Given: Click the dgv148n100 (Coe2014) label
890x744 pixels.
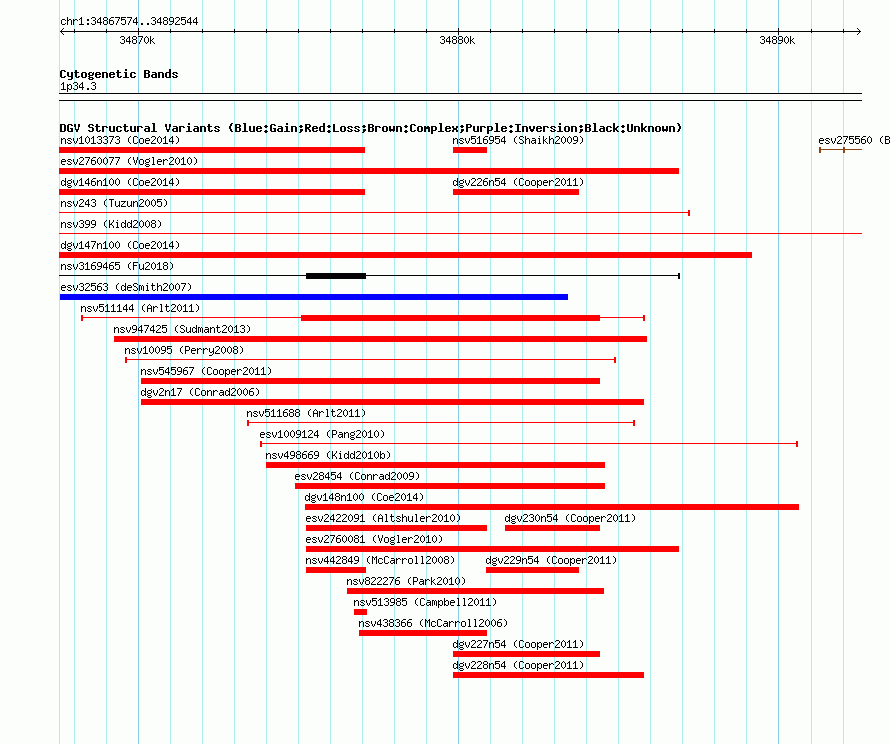Looking at the screenshot, I should [x=364, y=497].
